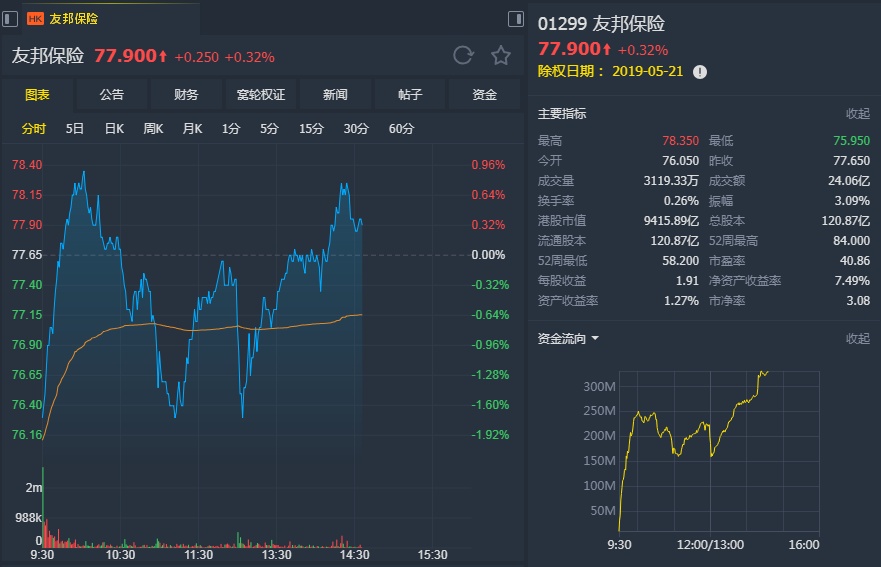Click the ex-dividend date info icon

point(700,72)
